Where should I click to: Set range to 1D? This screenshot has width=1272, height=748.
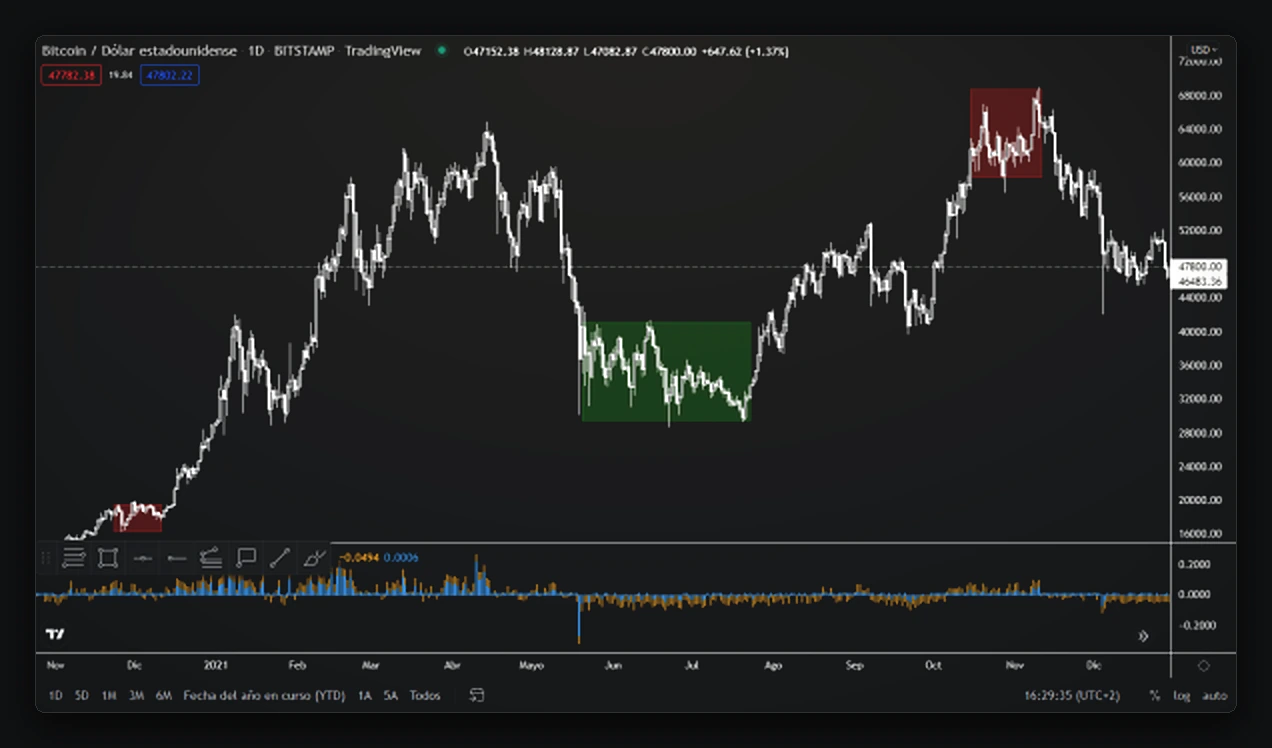tap(56, 695)
